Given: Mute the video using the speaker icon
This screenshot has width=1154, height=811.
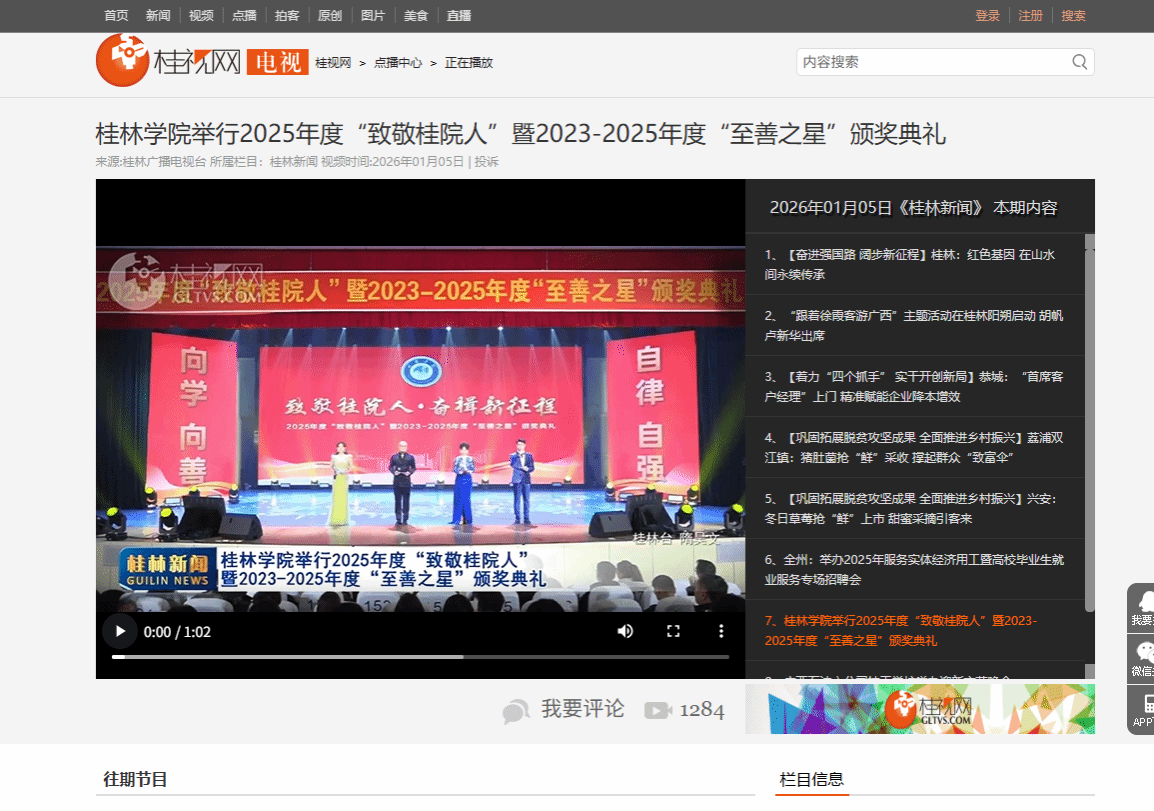Looking at the screenshot, I should click(625, 631).
